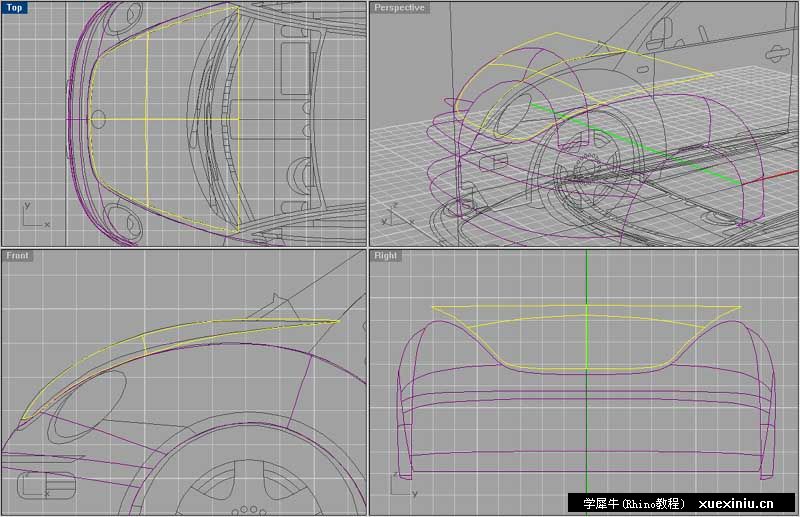
Task: Activate the Front viewport title label
Action: [17, 255]
